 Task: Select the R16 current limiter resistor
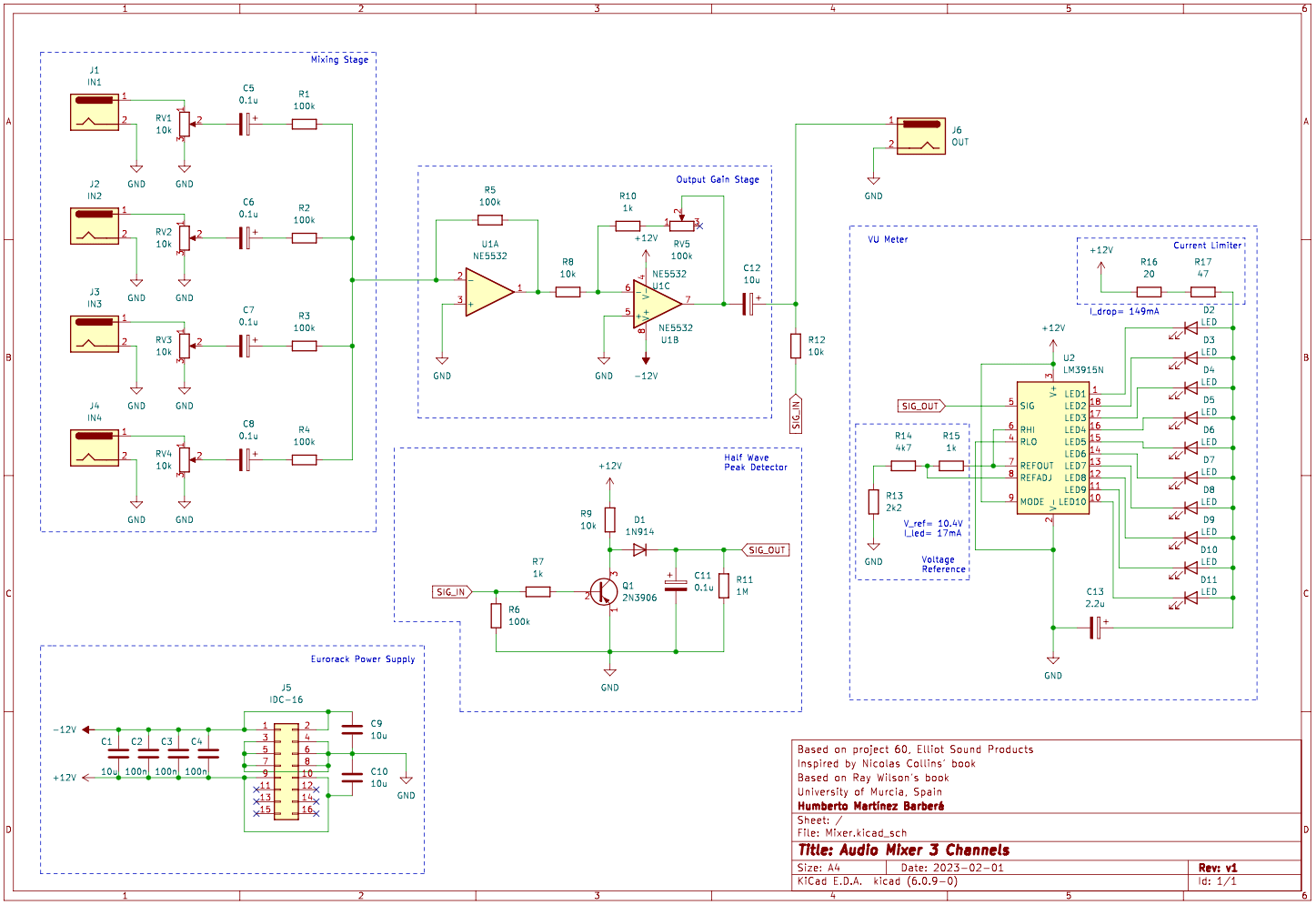1147,292
